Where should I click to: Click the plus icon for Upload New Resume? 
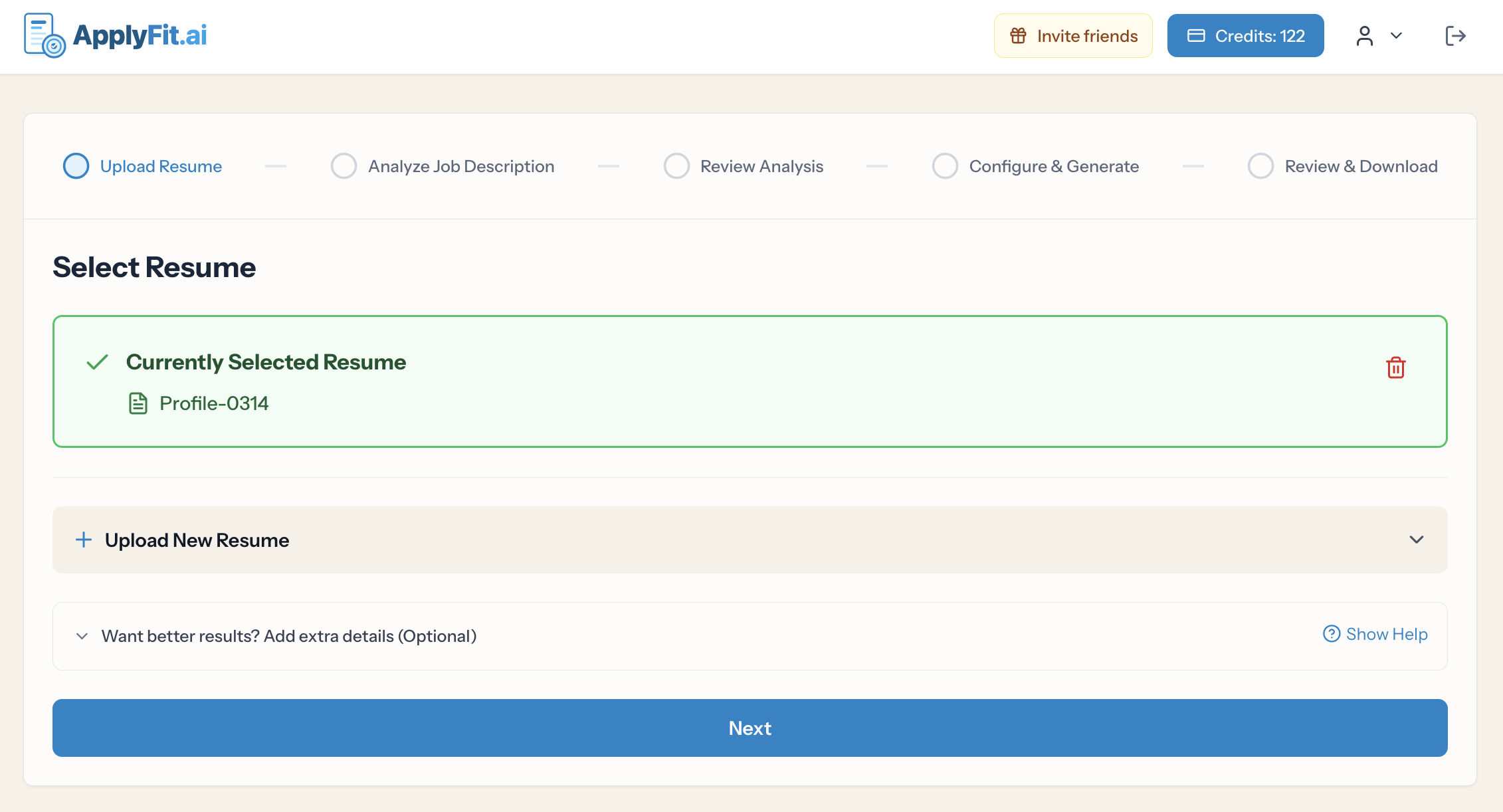(x=84, y=540)
